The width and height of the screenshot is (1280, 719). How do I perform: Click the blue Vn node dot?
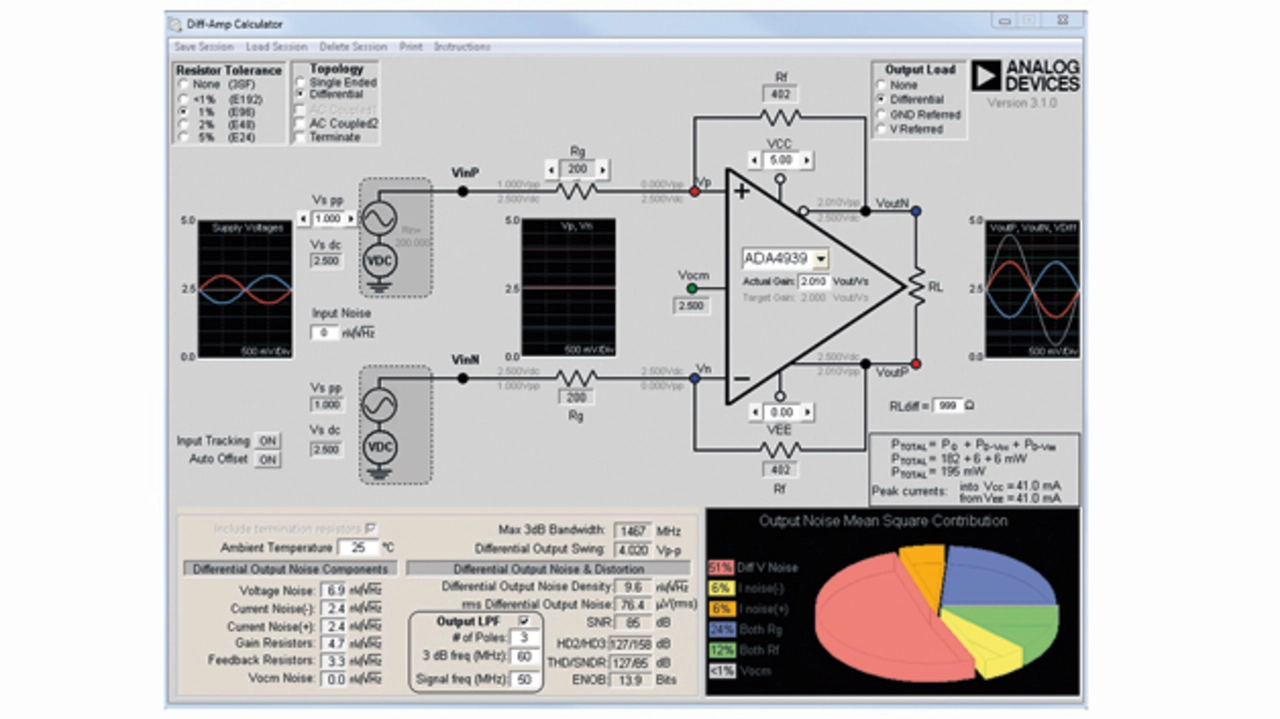pyautogui.click(x=694, y=378)
